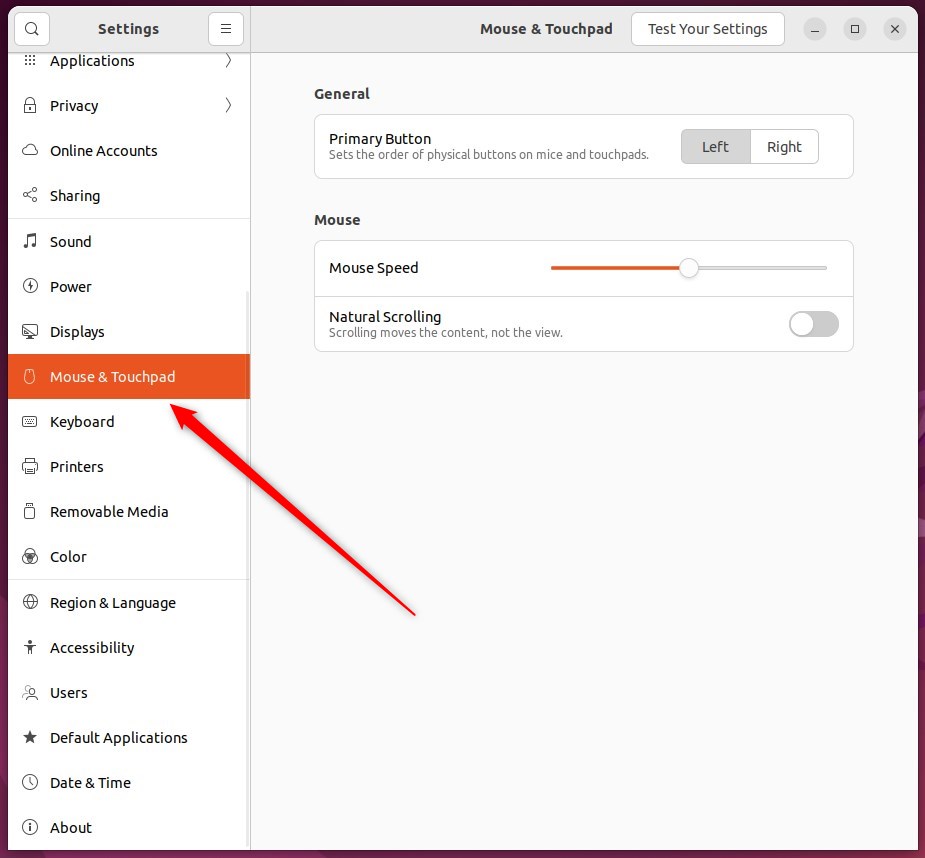Click the Accessibility icon
Image resolution: width=925 pixels, height=858 pixels.
tap(28, 647)
